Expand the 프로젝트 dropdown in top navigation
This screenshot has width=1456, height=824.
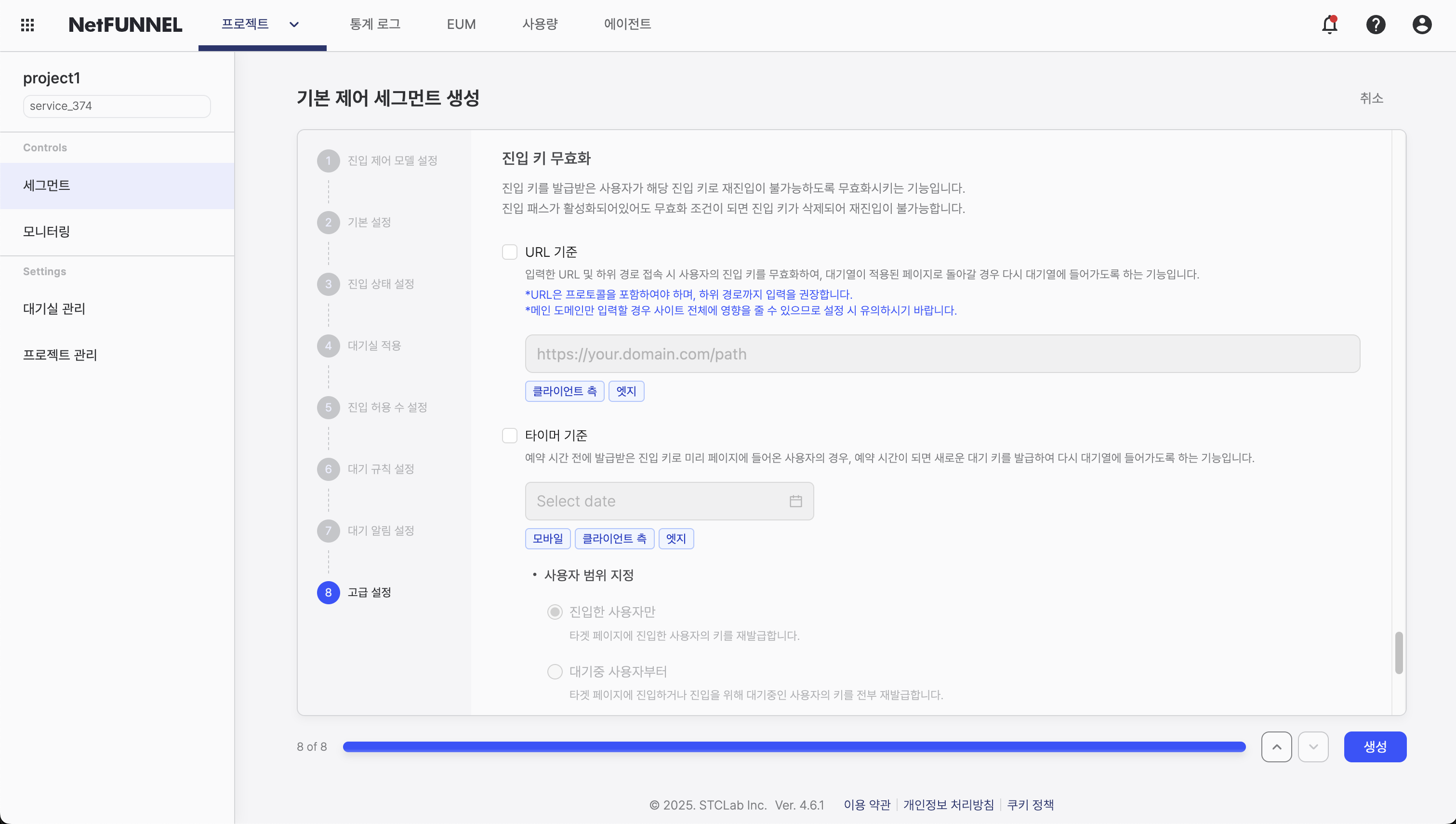[x=293, y=25]
